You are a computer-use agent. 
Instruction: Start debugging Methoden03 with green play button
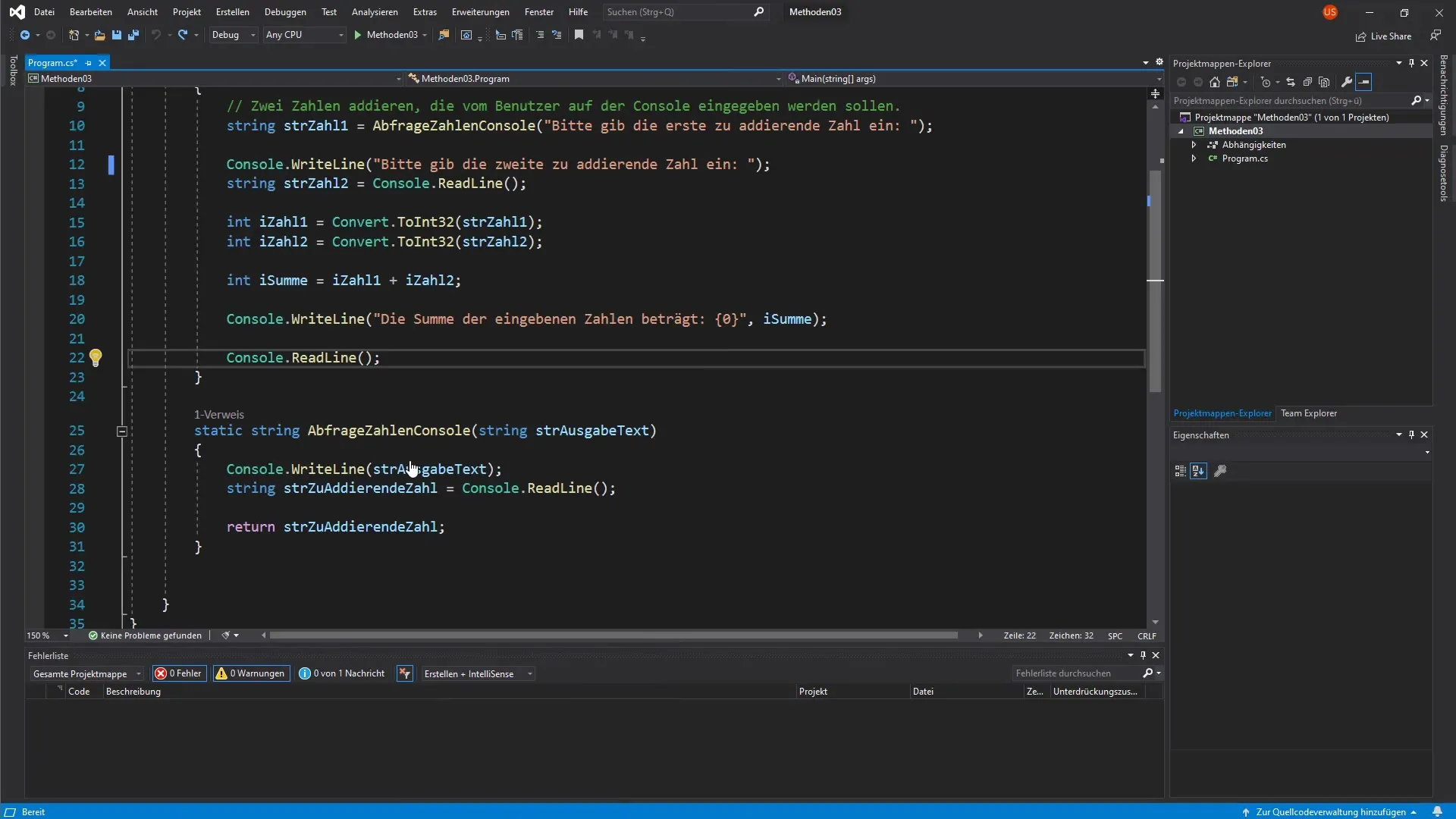(387, 35)
